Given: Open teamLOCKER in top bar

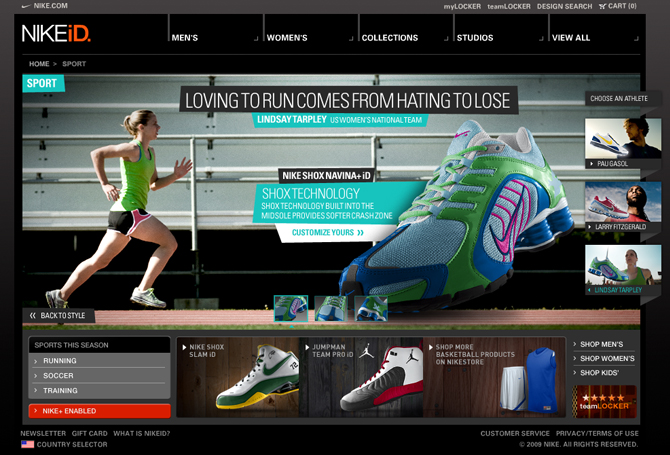Looking at the screenshot, I should [x=509, y=6].
